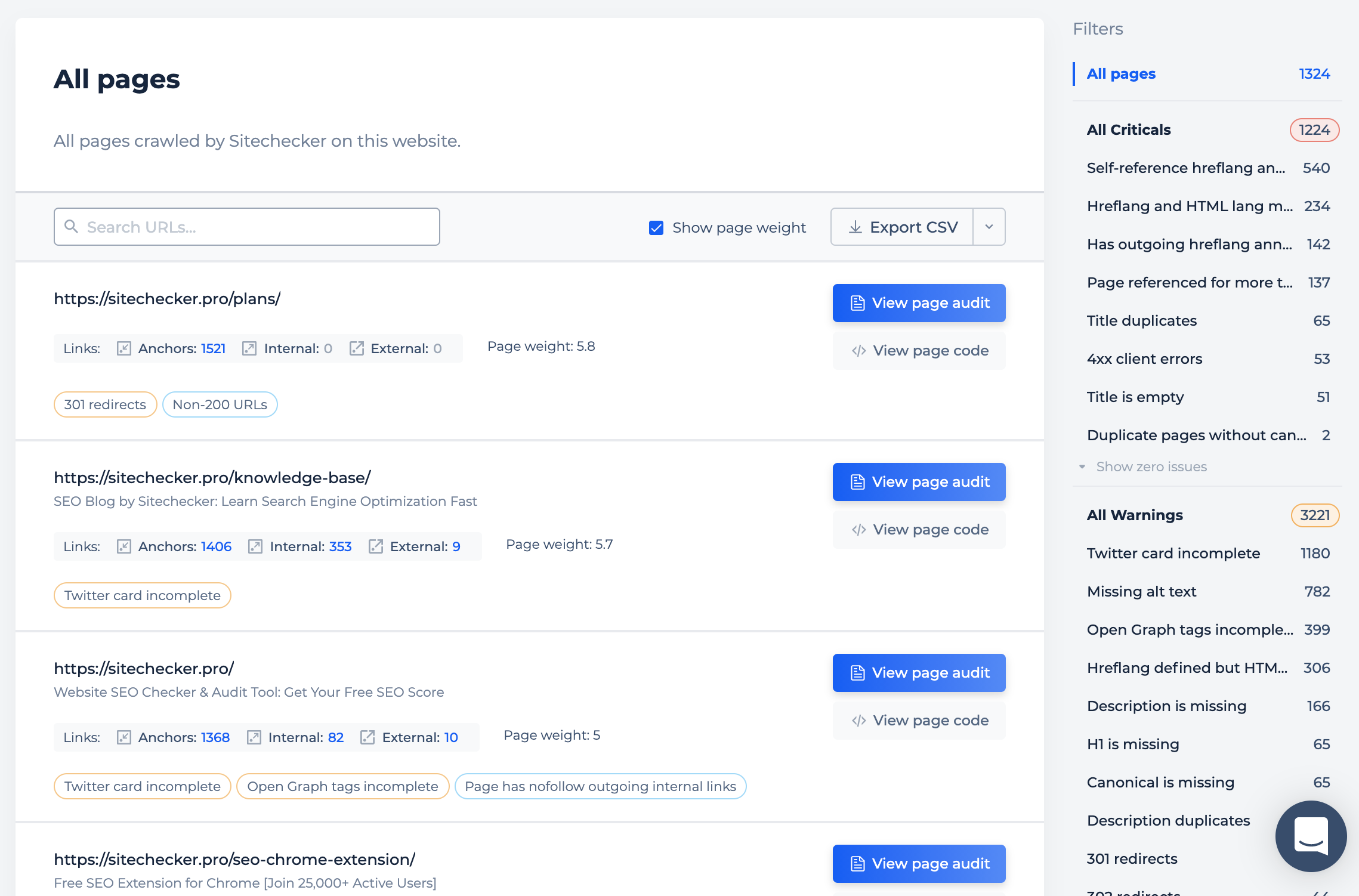Image resolution: width=1359 pixels, height=896 pixels.
Task: Click Open Graph tags incomplete tag
Action: 342,786
